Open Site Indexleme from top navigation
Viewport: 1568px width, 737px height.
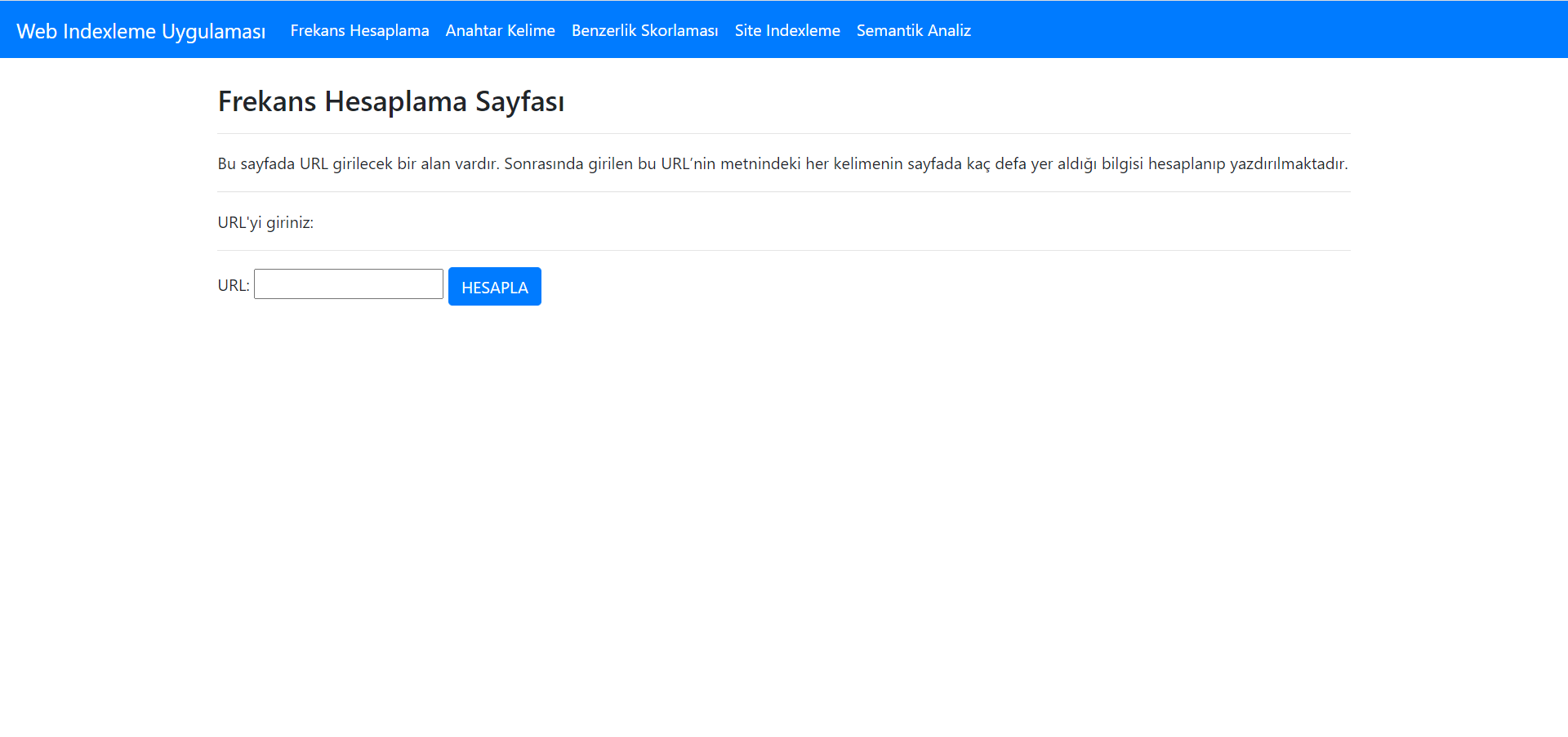(x=786, y=30)
